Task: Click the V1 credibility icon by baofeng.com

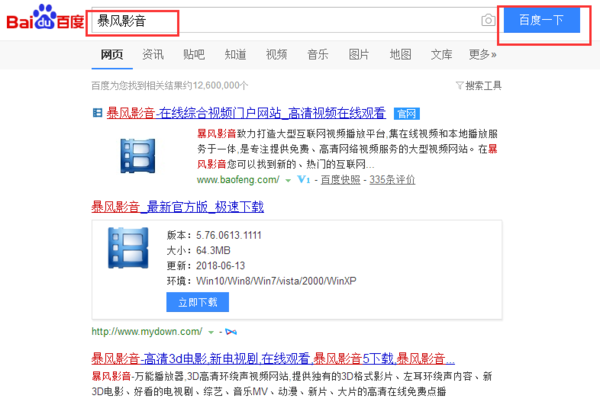Action: click(304, 179)
